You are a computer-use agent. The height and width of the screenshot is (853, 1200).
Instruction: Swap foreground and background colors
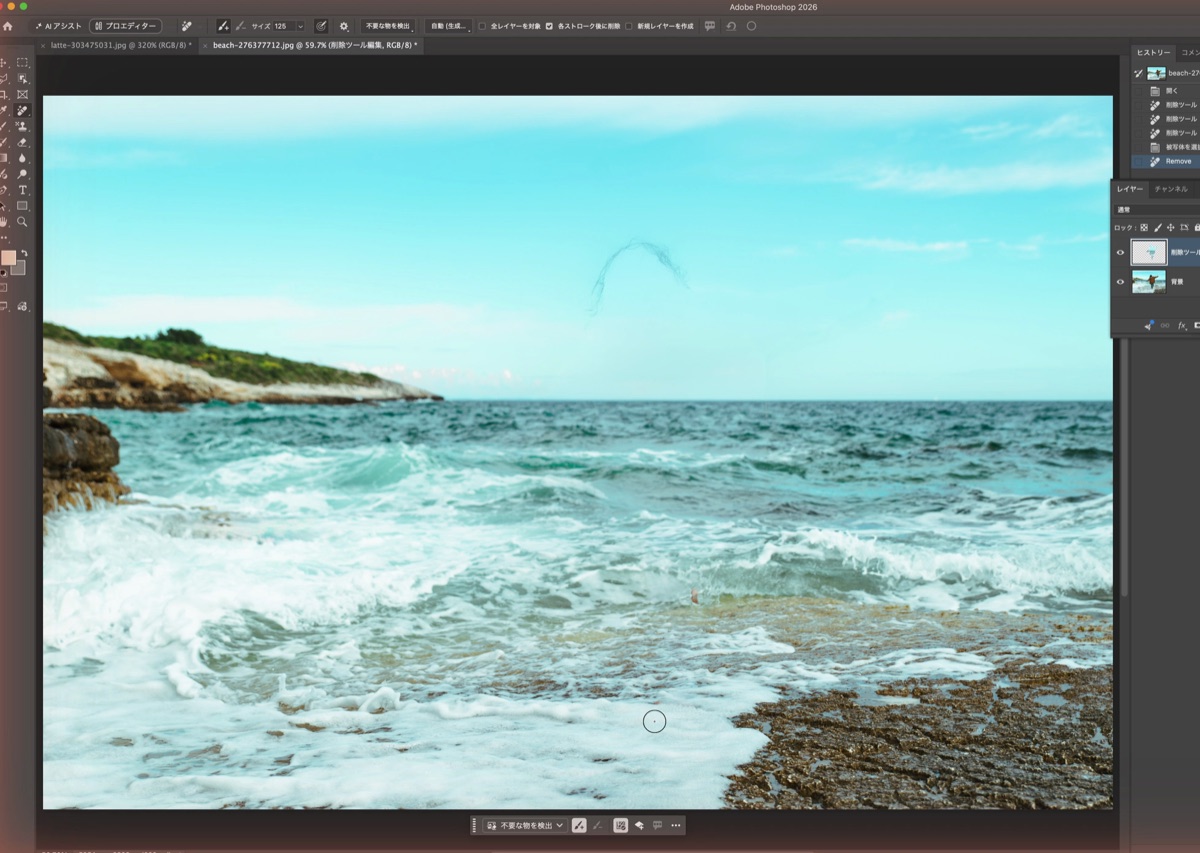[25, 253]
